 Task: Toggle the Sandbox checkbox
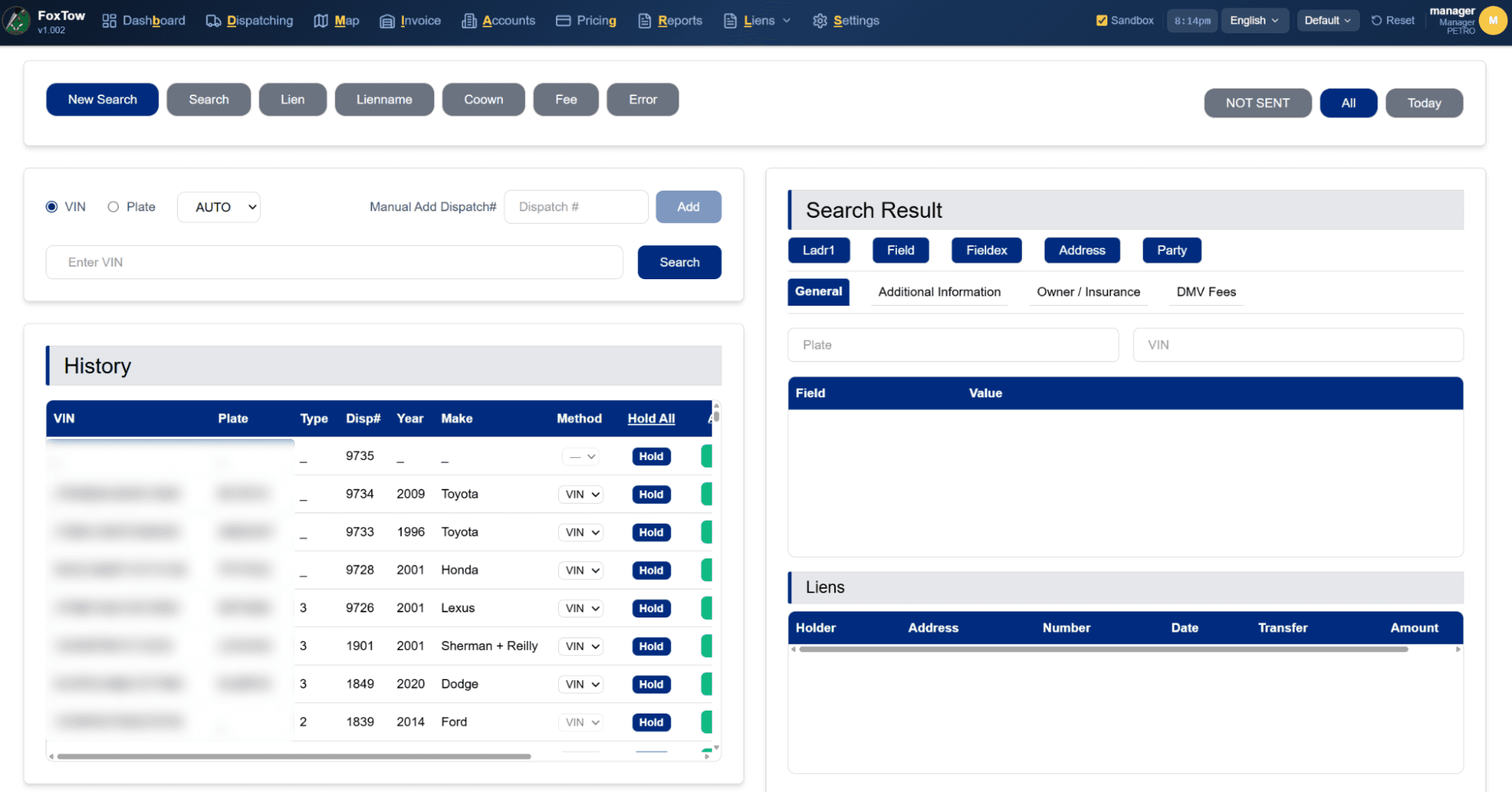click(x=1101, y=20)
